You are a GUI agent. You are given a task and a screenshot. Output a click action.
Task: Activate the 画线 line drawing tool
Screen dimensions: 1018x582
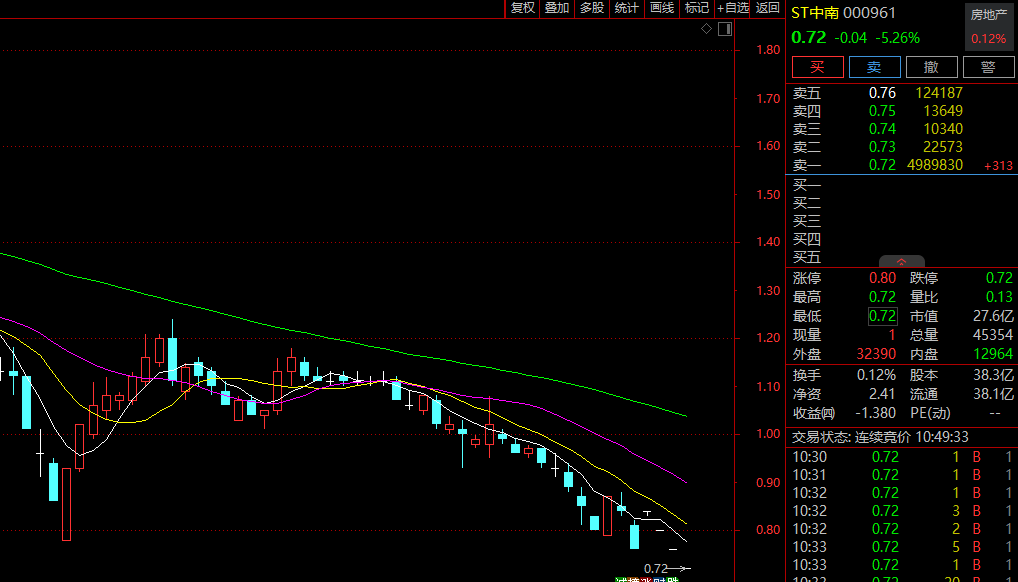662,8
